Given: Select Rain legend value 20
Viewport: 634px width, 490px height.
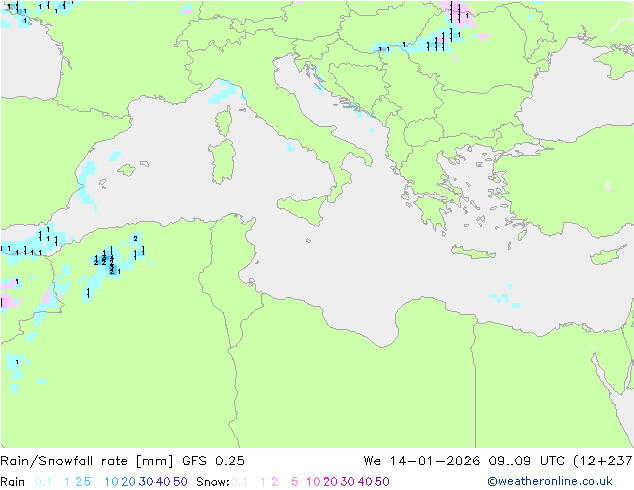Looking at the screenshot, I should pos(129,482).
